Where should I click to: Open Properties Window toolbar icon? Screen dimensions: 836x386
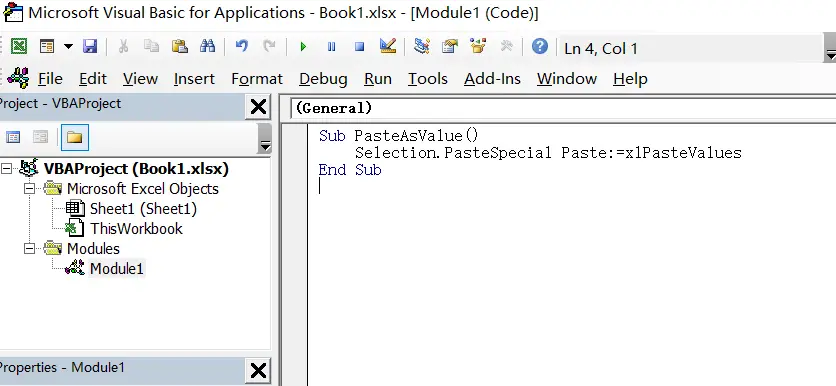pyautogui.click(x=450, y=47)
